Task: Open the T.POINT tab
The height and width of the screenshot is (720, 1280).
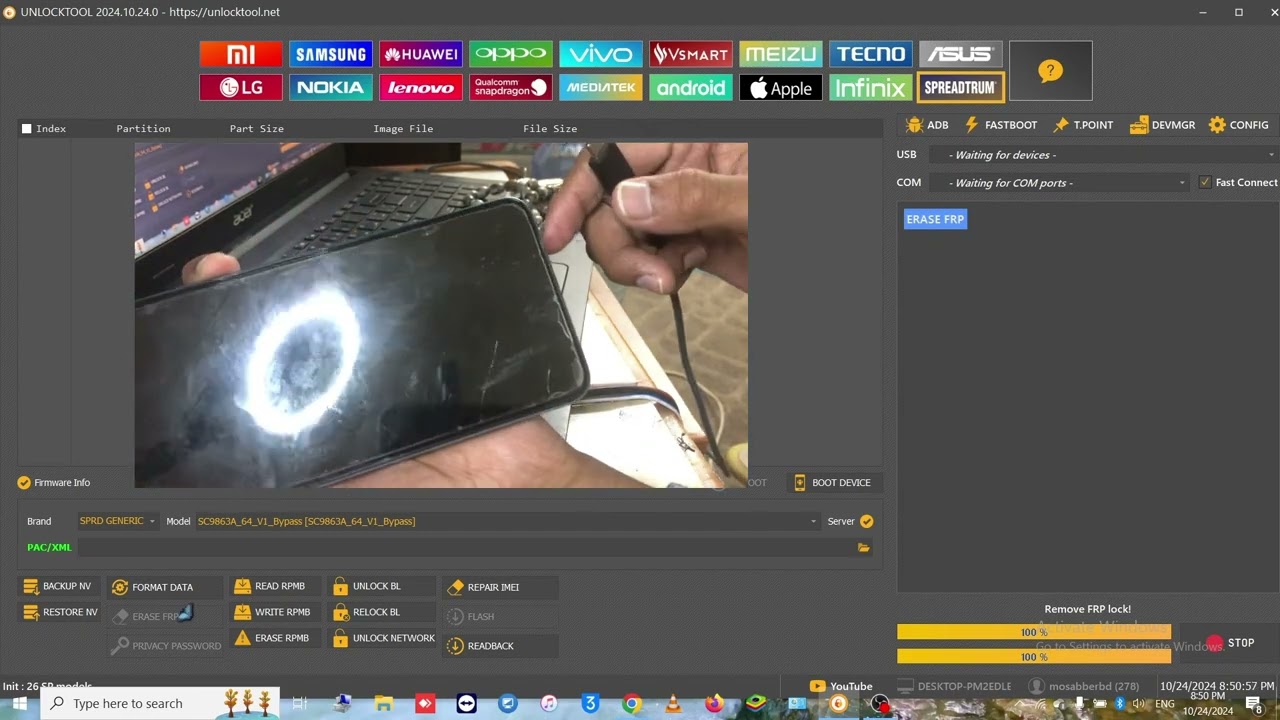Action: pos(1083,125)
